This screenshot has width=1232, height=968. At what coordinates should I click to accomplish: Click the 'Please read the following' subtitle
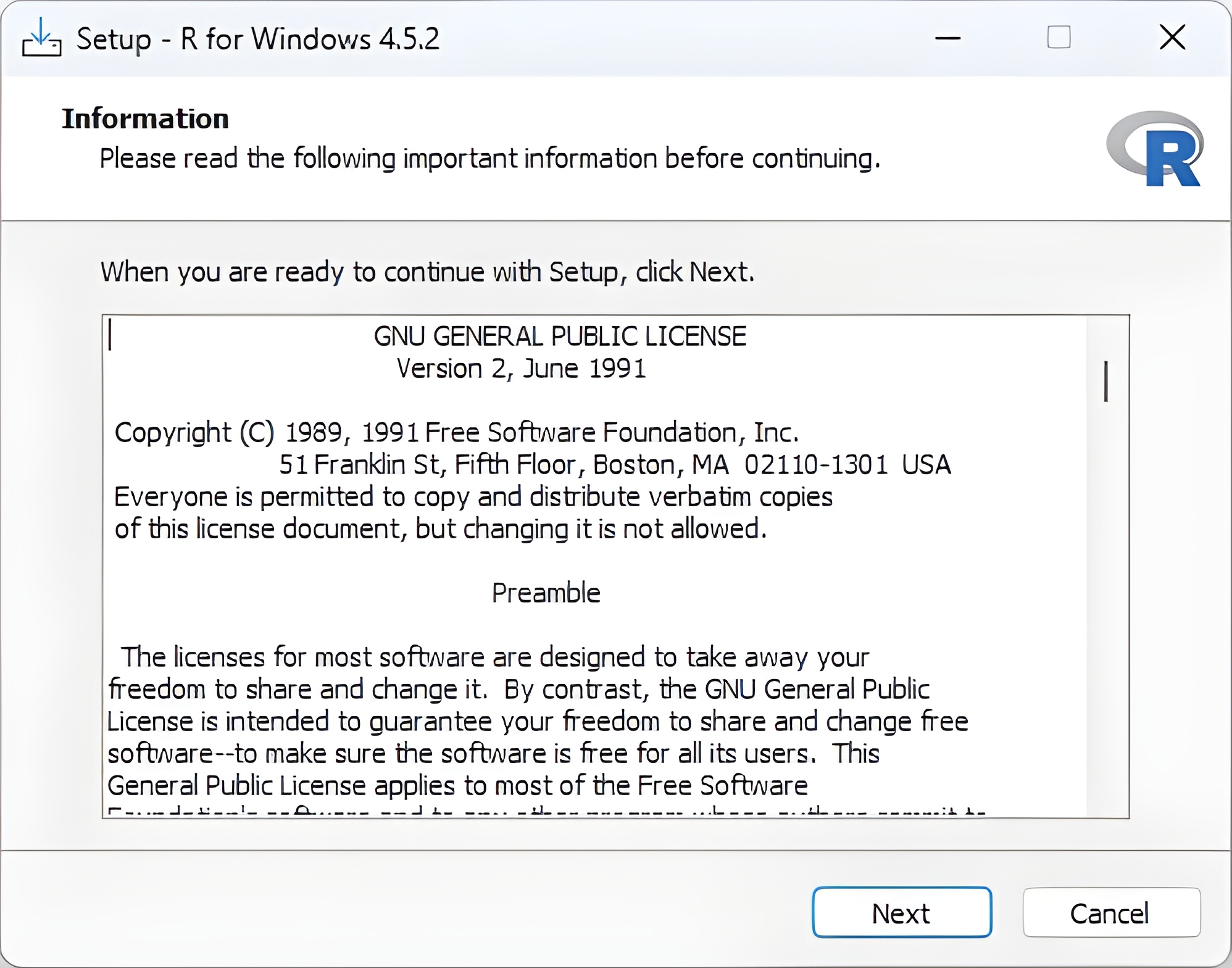tap(489, 159)
